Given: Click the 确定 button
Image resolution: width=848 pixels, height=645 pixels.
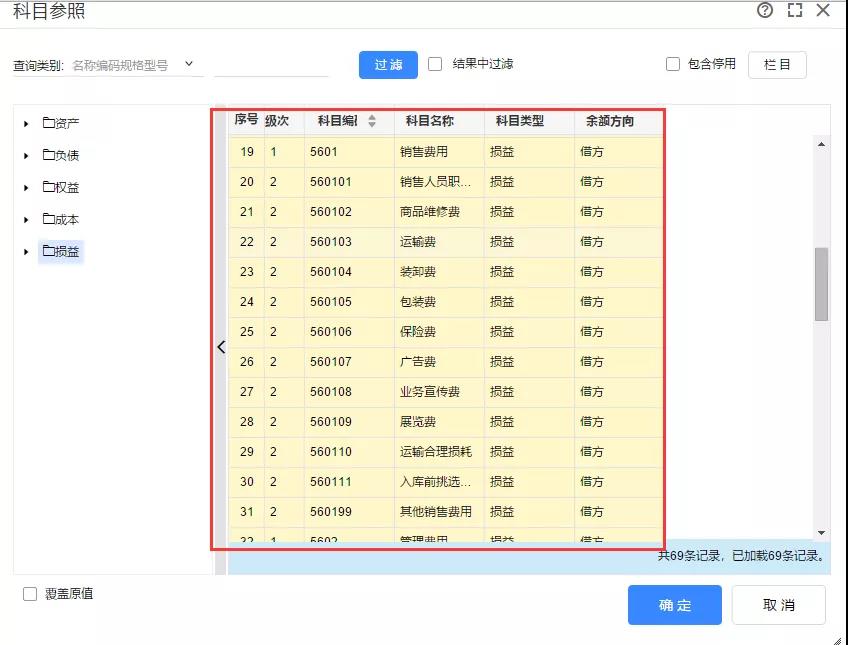Looking at the screenshot, I should pyautogui.click(x=674, y=605).
